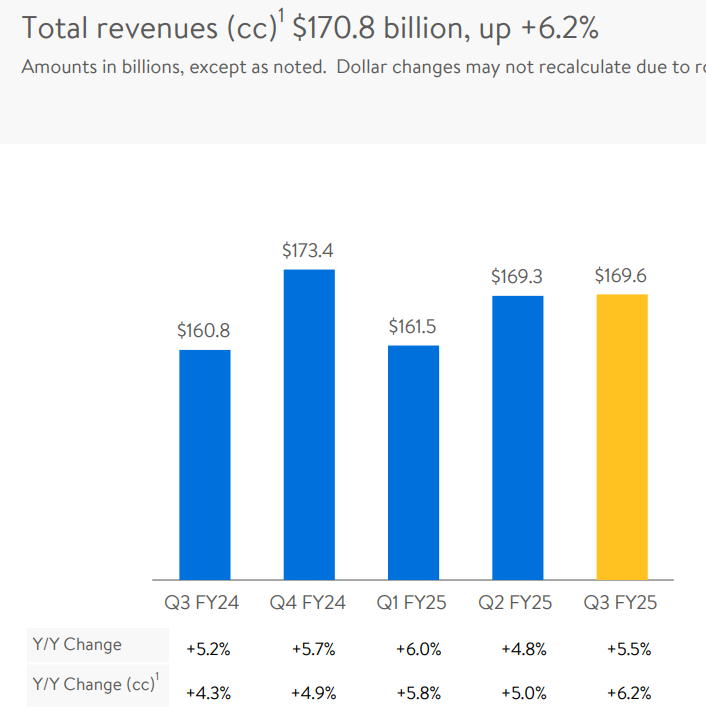Click the +4.3% constant currency value

tap(208, 693)
